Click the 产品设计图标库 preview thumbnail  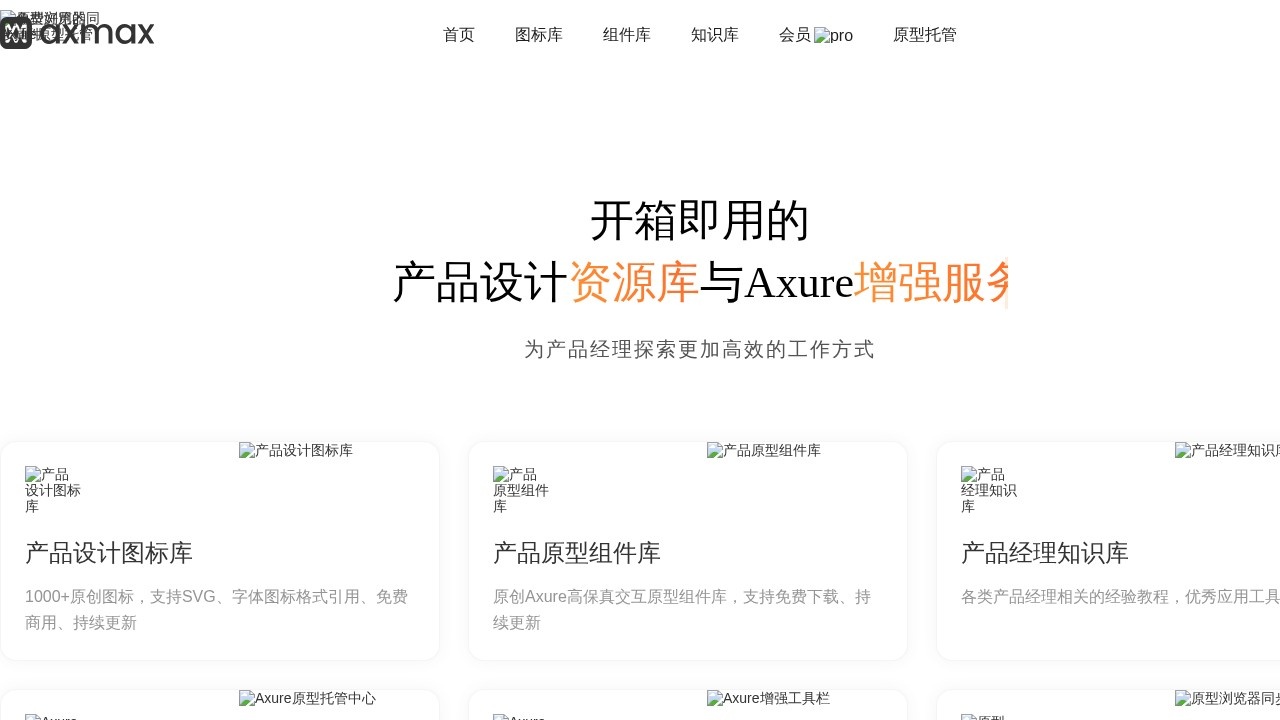click(295, 451)
